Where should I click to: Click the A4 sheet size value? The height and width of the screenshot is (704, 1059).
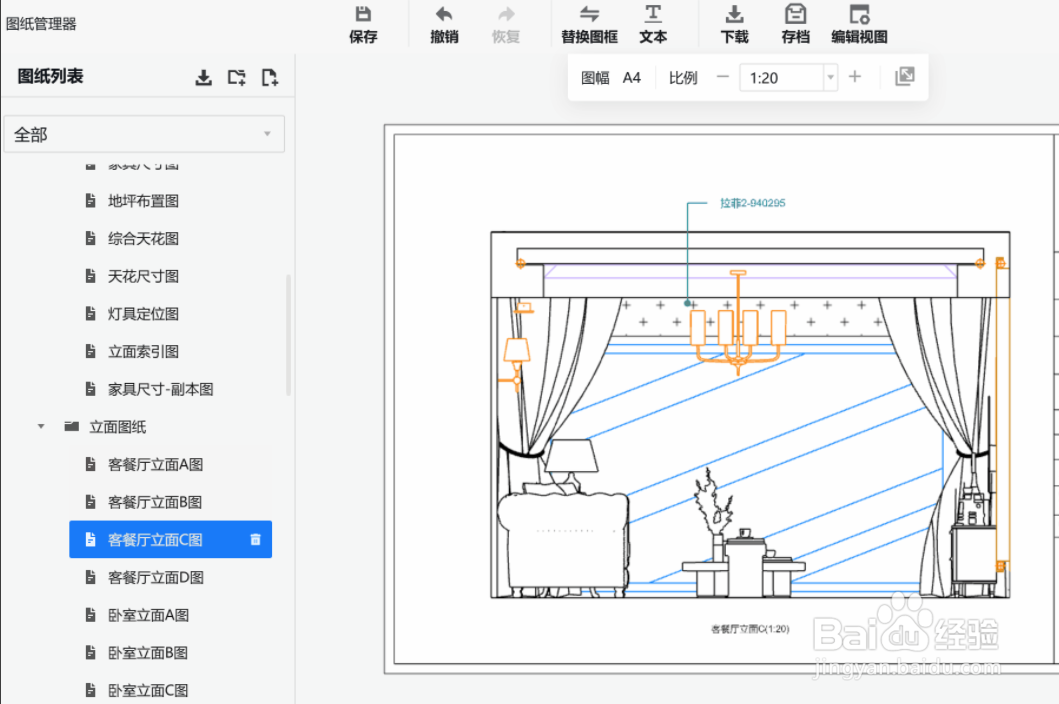pos(631,78)
